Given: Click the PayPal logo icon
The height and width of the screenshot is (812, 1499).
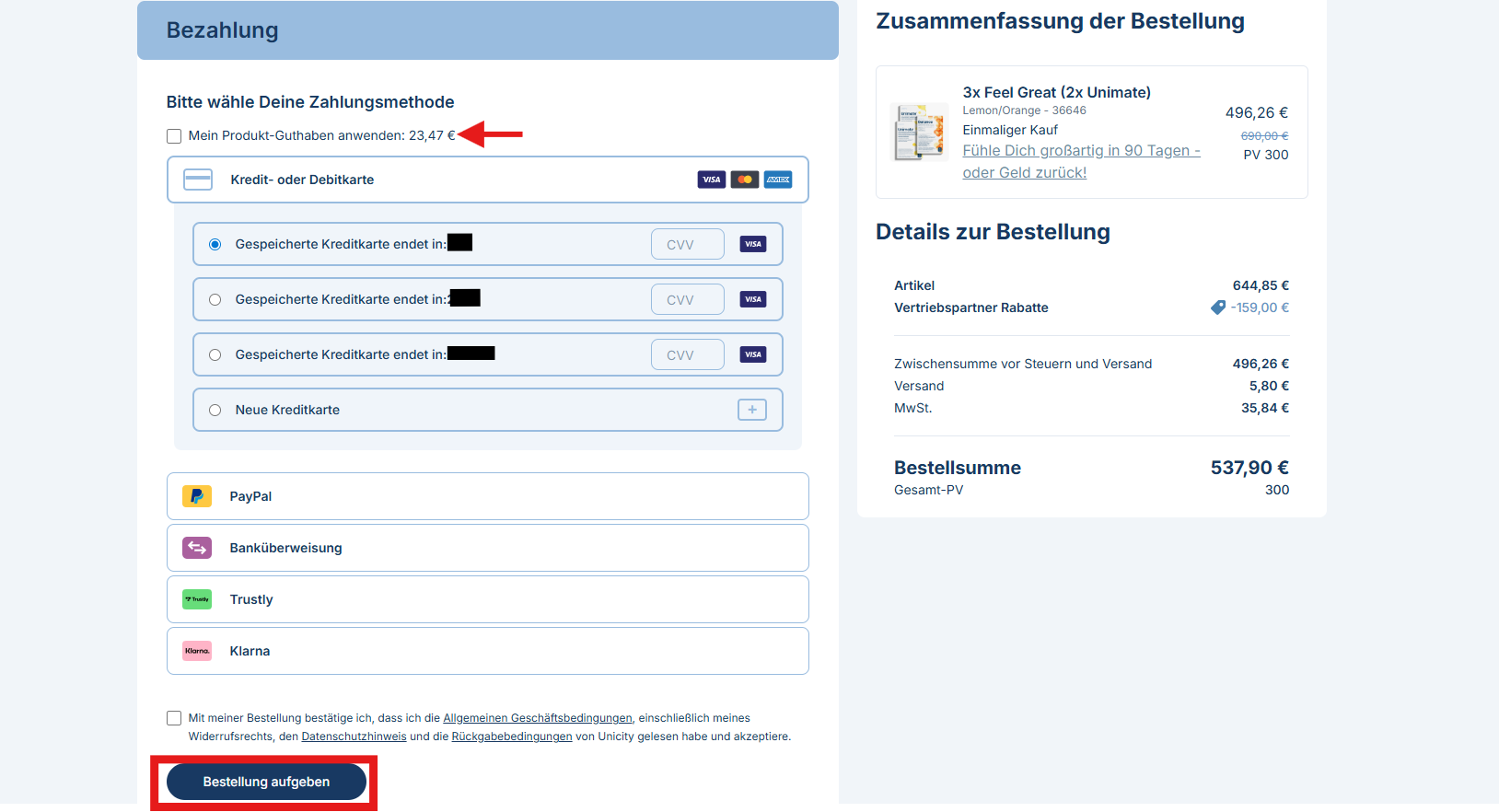Looking at the screenshot, I should tap(197, 496).
